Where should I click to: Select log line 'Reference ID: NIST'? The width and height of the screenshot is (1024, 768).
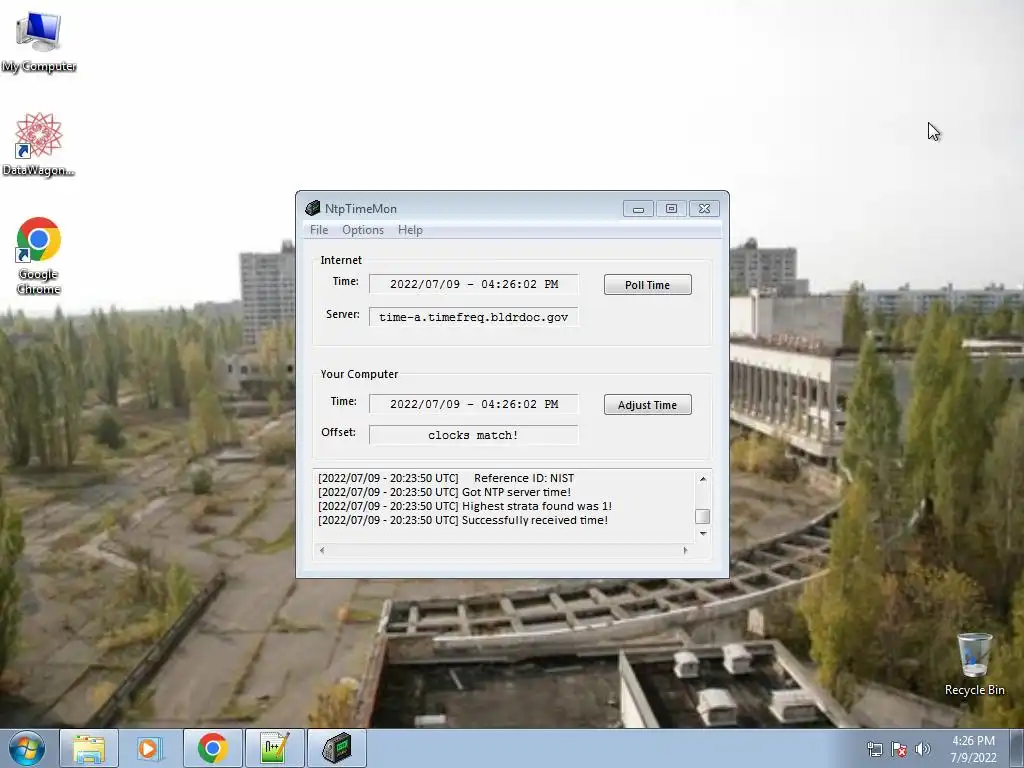[446, 478]
